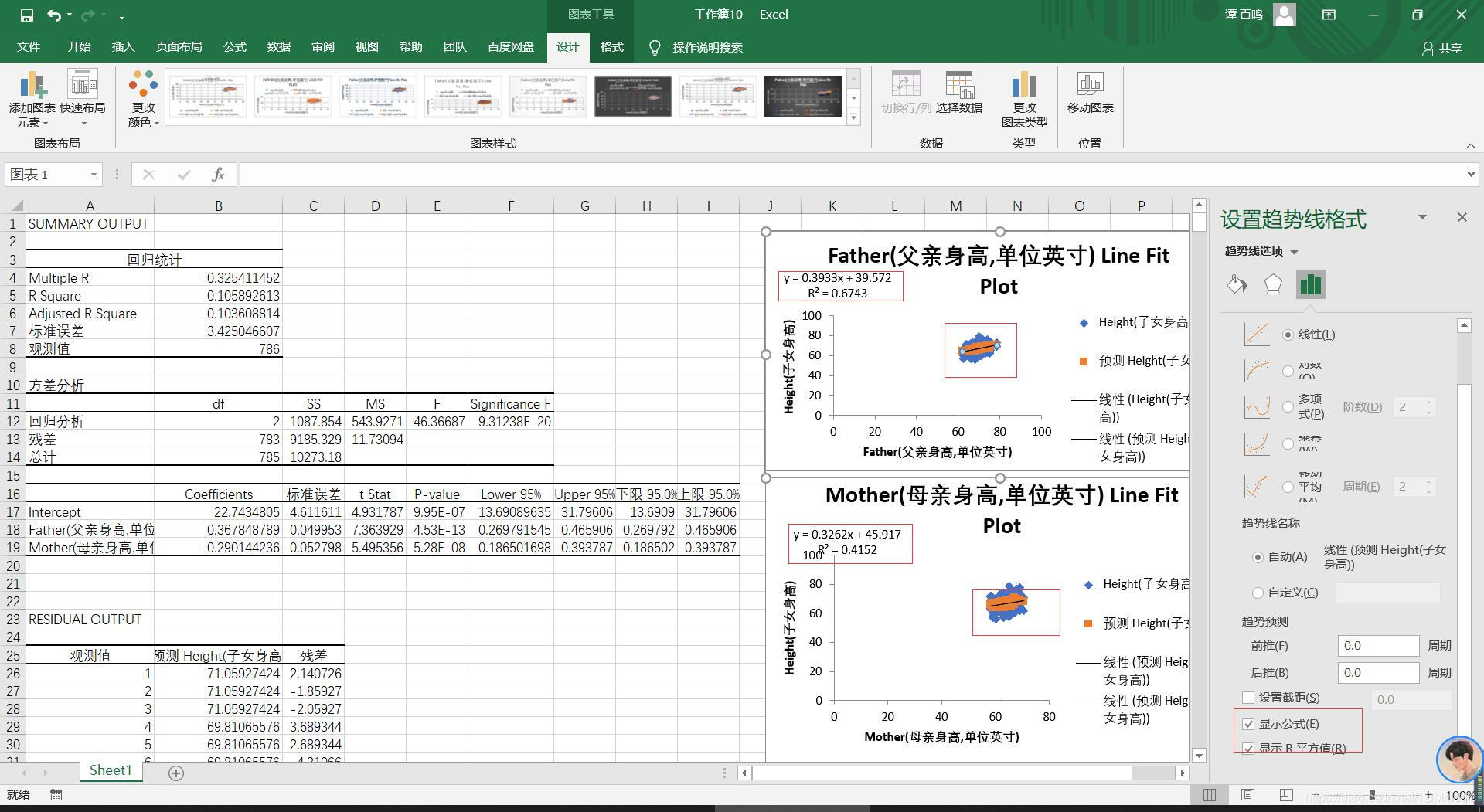
Task: Select Power trendline radio button
Action: point(1288,443)
